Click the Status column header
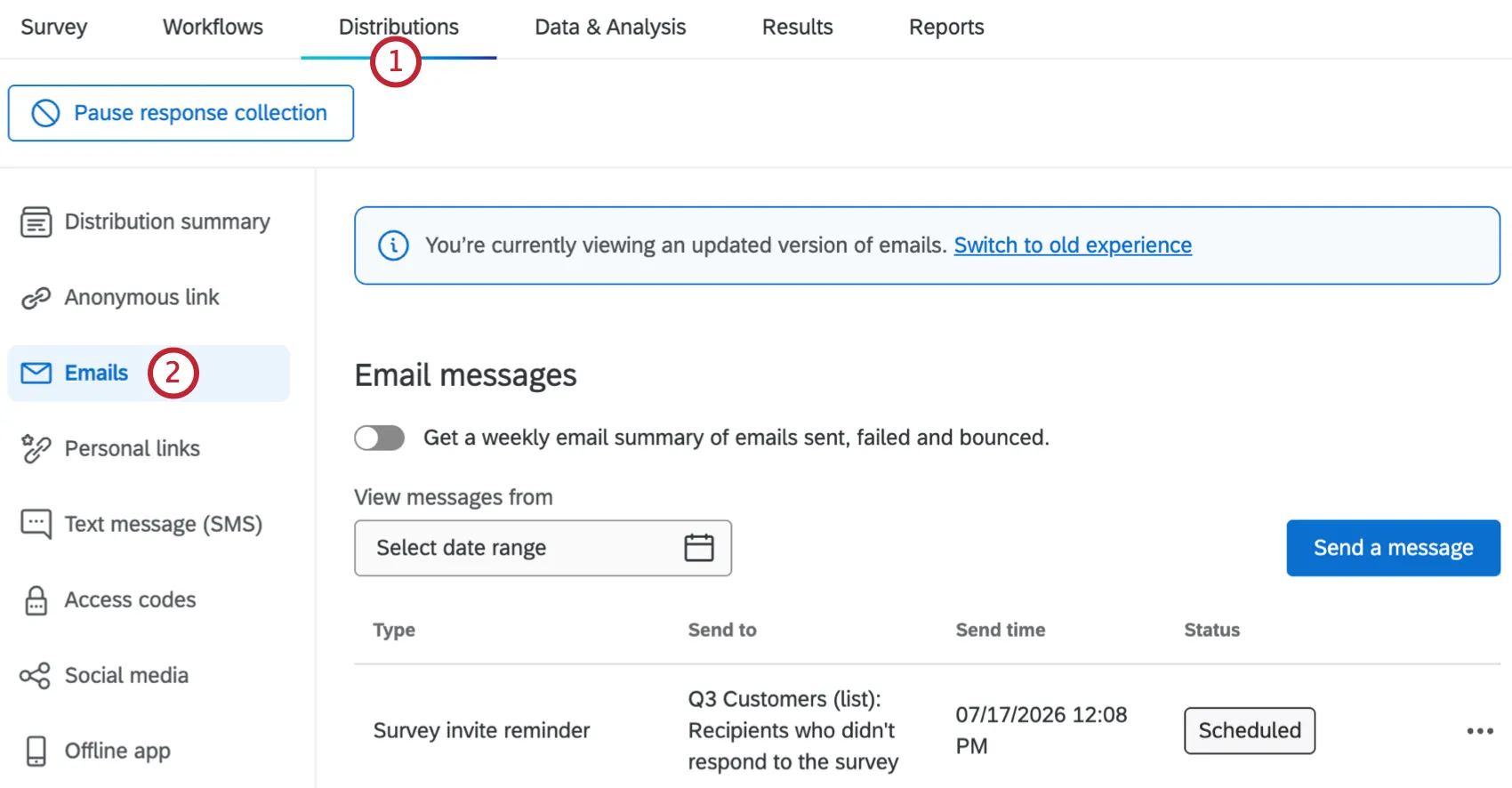Image resolution: width=1512 pixels, height=788 pixels. tap(1211, 631)
